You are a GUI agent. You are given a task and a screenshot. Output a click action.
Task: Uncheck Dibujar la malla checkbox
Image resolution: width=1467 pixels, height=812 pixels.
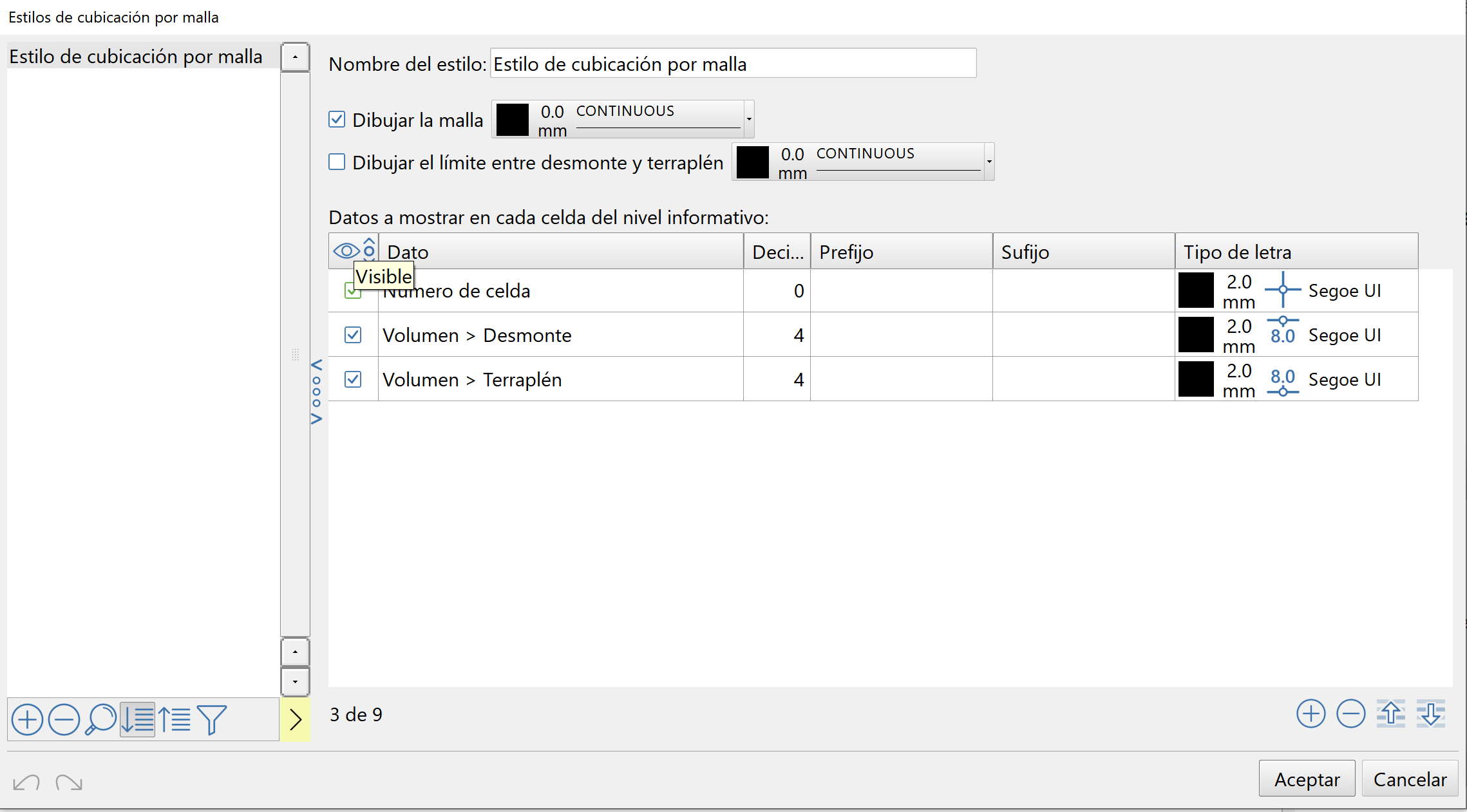[337, 119]
